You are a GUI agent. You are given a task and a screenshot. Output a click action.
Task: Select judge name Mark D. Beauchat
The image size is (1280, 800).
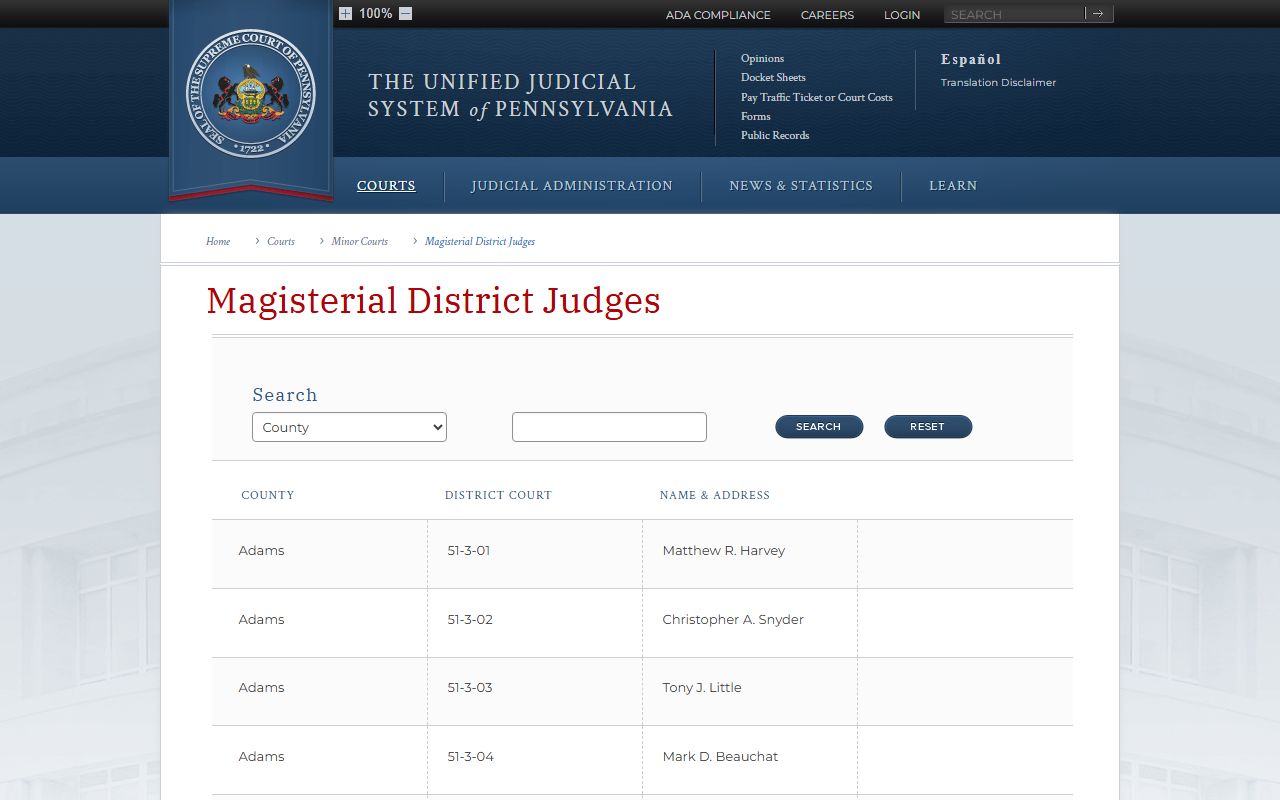point(720,757)
